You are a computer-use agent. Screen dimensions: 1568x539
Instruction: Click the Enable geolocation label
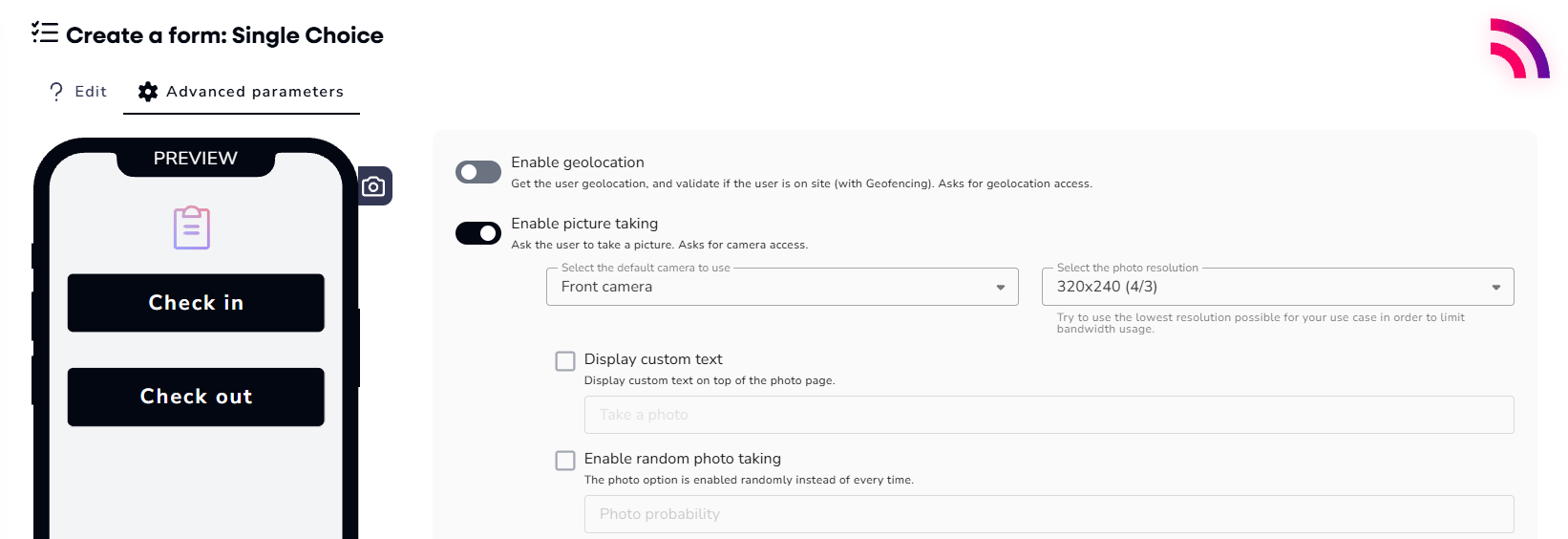[x=578, y=162]
